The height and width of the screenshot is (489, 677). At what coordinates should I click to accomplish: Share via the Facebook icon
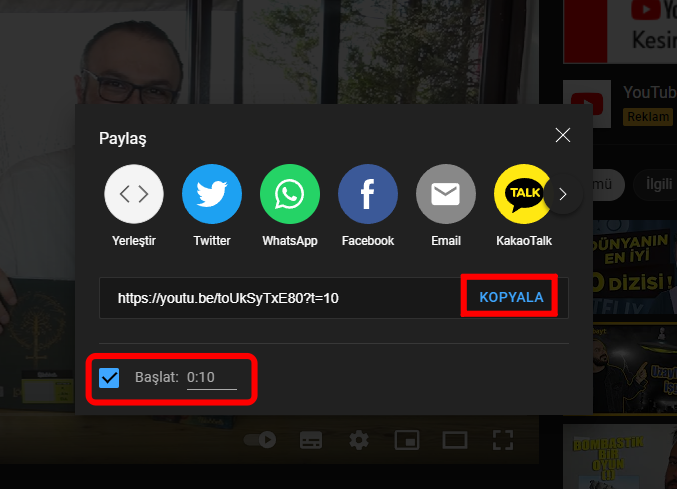tap(367, 194)
